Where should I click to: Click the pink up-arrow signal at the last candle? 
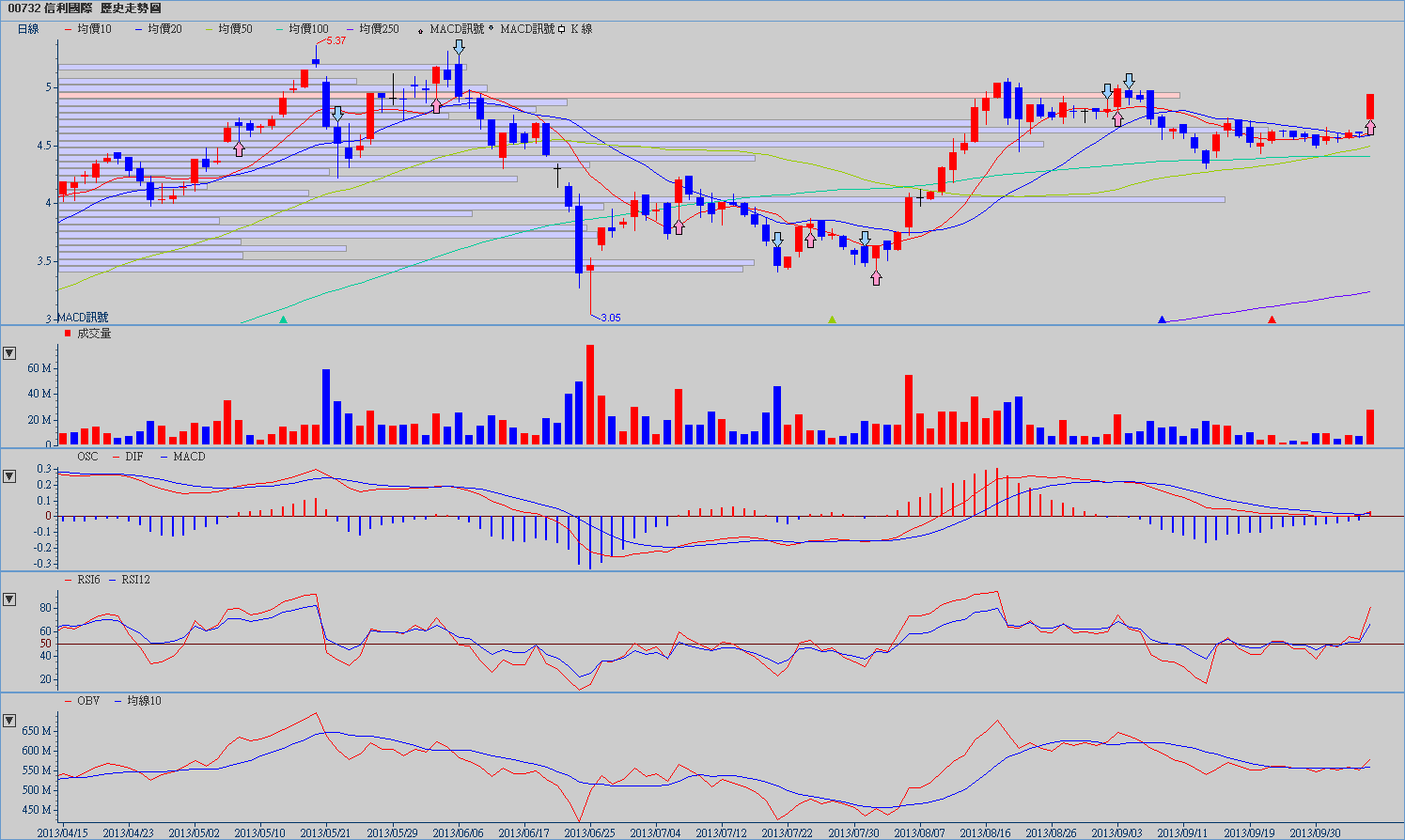1370,128
